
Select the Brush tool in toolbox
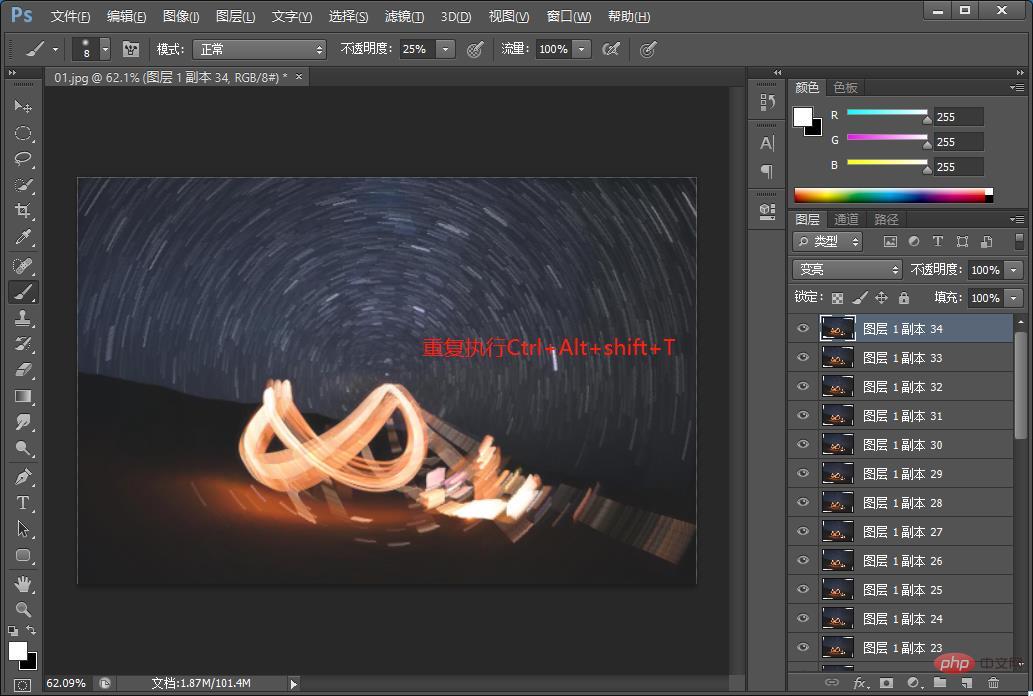[x=23, y=292]
